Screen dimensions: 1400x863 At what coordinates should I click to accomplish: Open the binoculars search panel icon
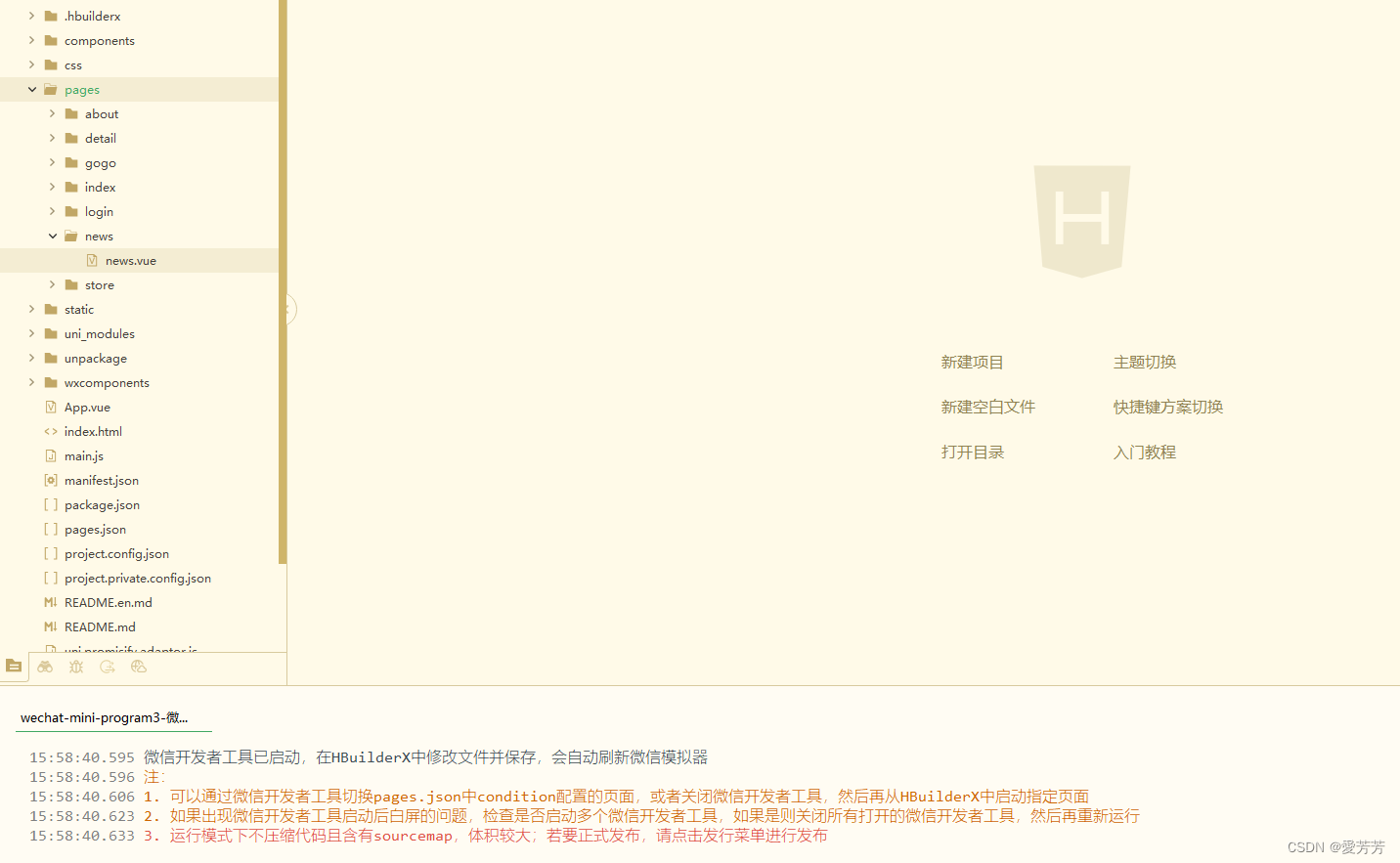45,667
